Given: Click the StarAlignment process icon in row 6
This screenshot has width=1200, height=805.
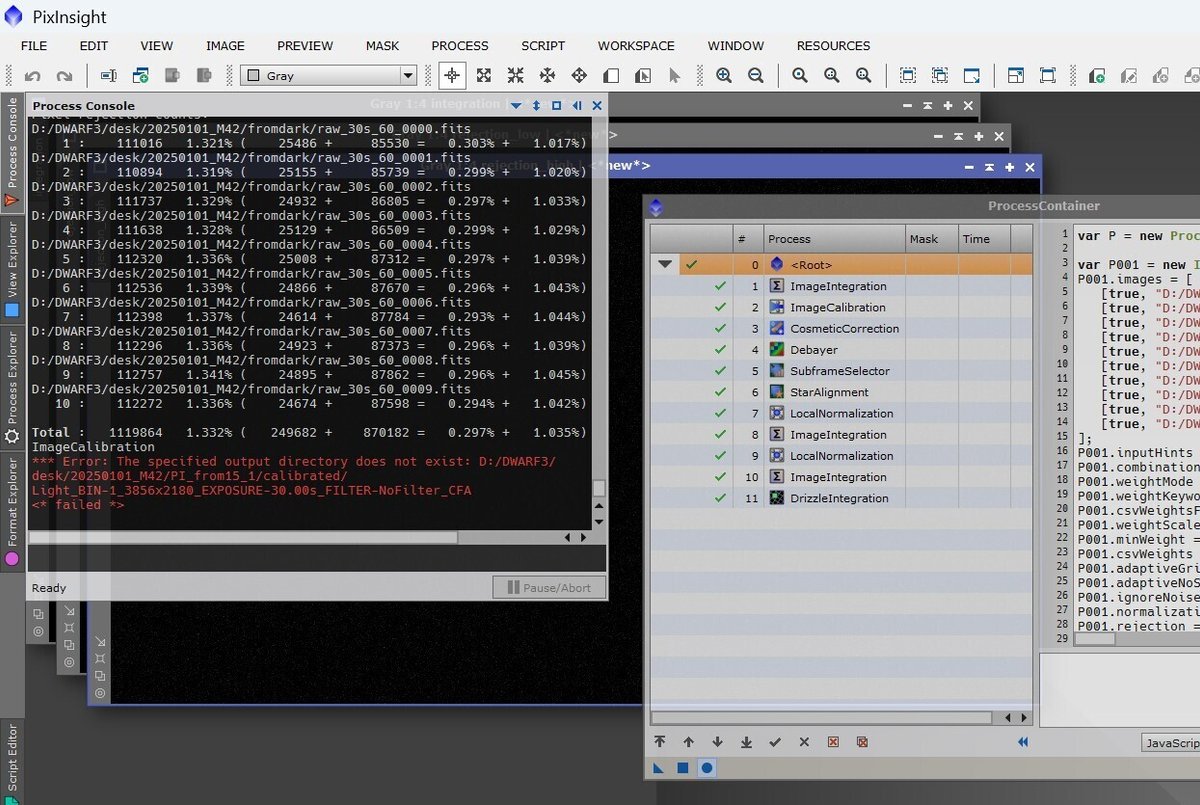Looking at the screenshot, I should click(777, 392).
